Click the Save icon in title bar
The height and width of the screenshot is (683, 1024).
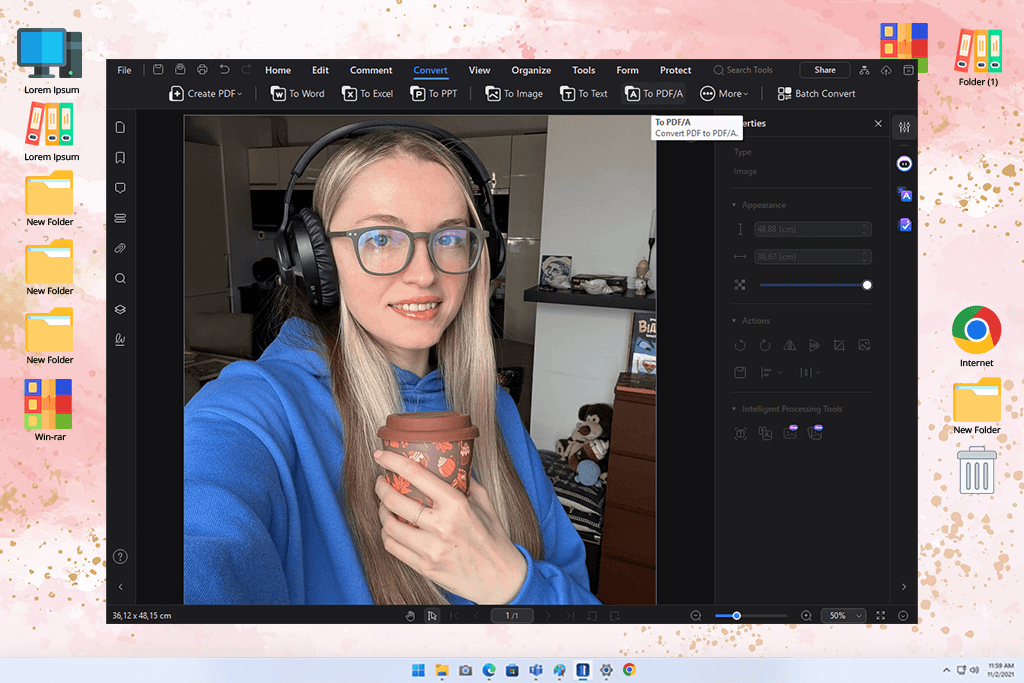(158, 69)
